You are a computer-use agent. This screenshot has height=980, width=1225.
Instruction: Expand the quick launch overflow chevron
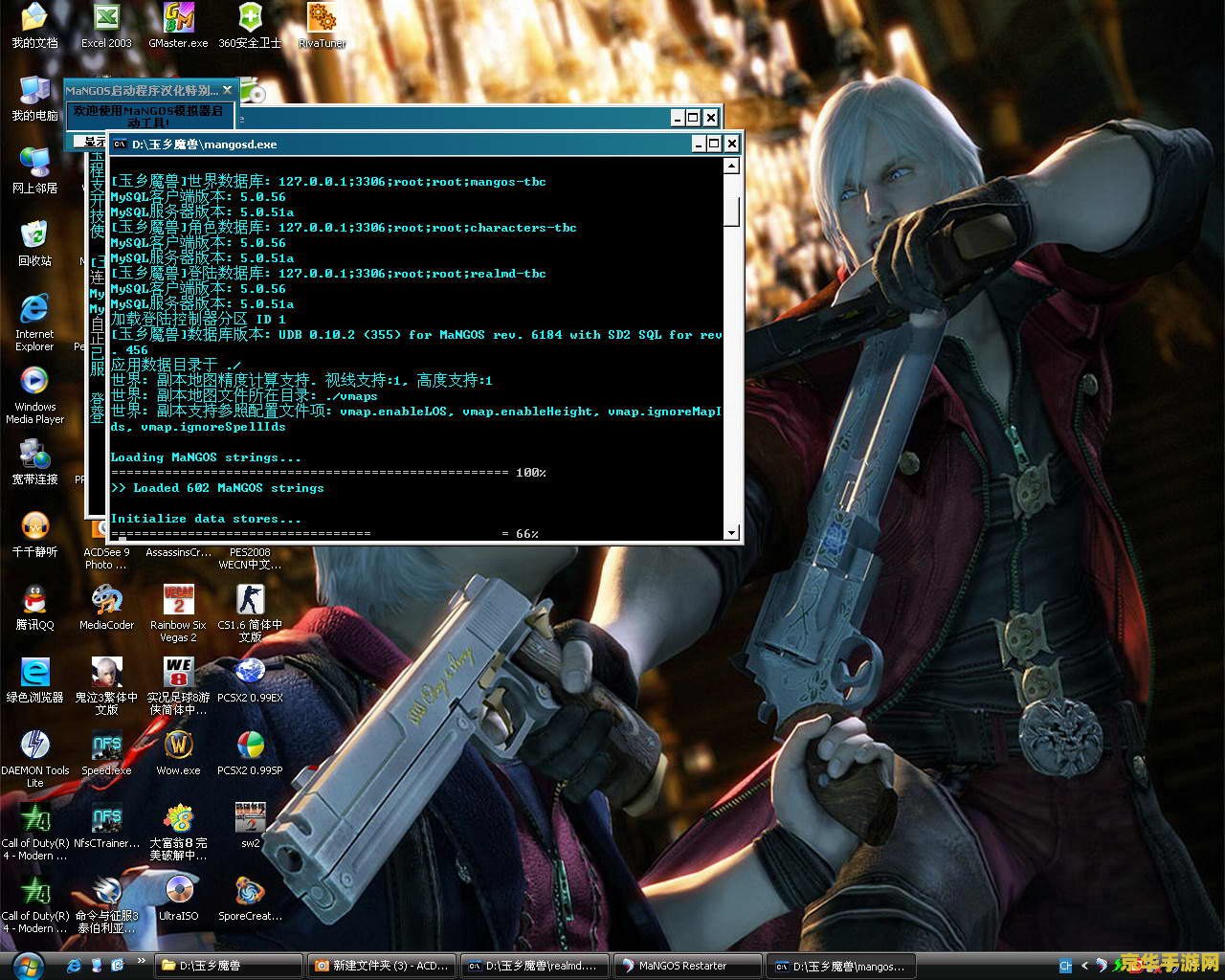coord(142,961)
